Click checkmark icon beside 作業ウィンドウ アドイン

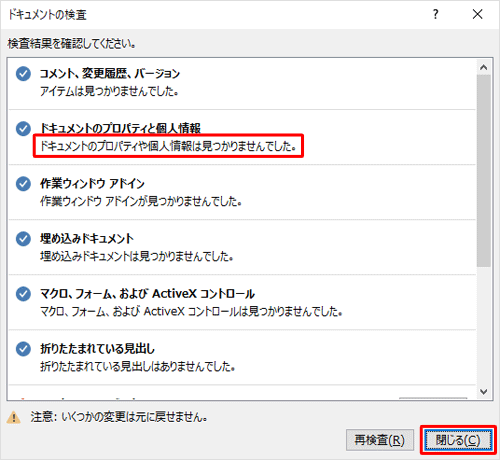click(23, 184)
